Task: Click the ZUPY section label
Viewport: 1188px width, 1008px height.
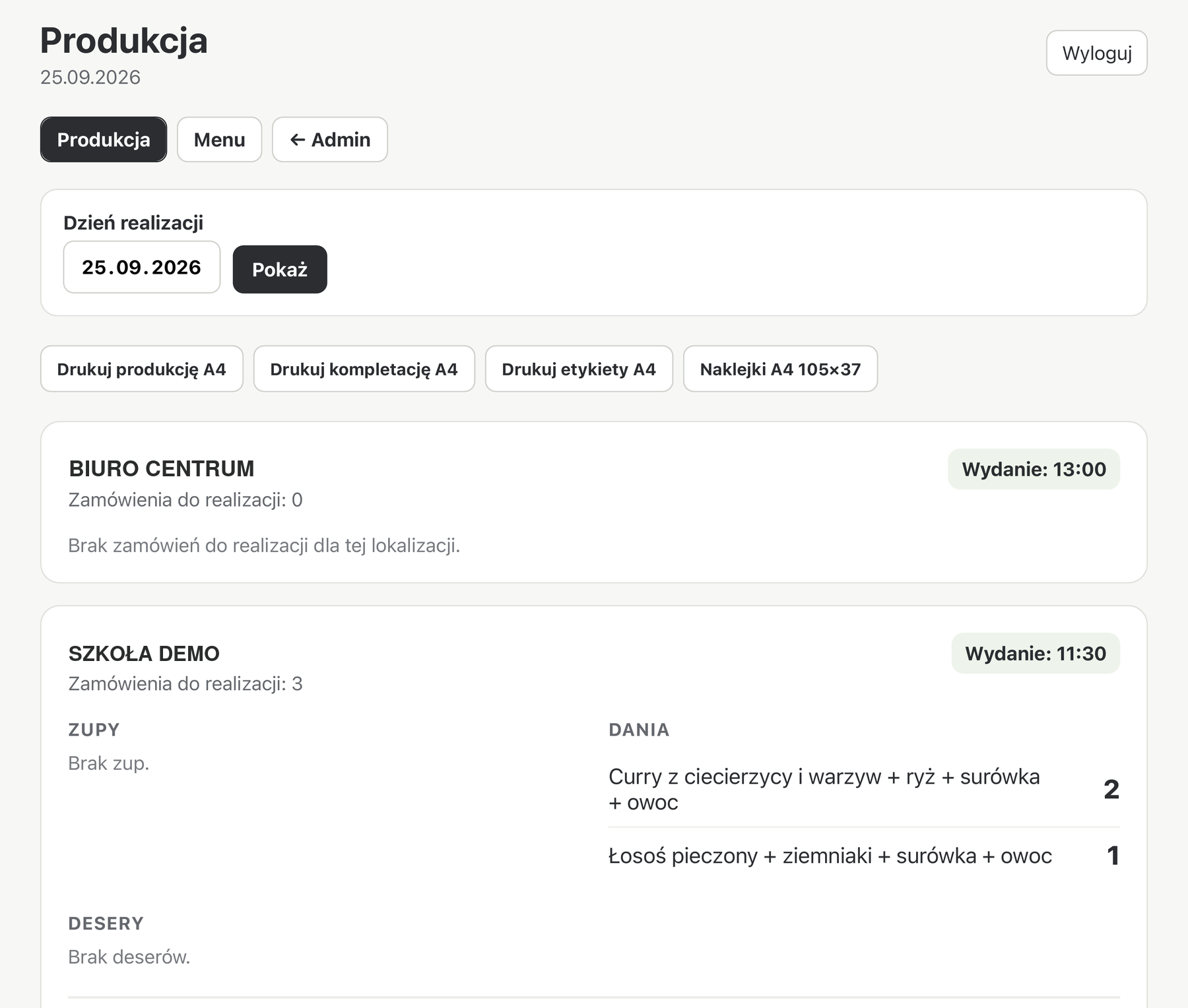Action: (x=94, y=730)
